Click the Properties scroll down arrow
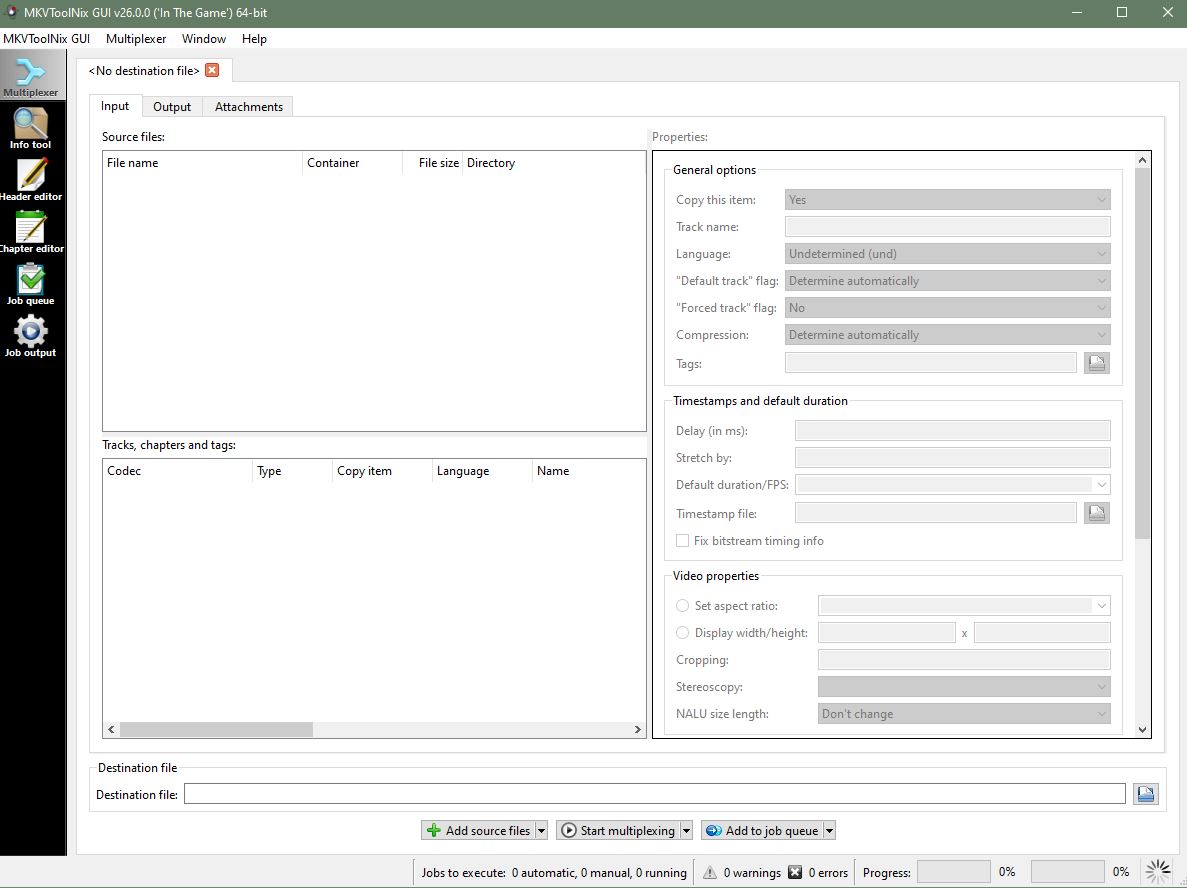Screen dimensions: 1187x888 tap(1142, 730)
